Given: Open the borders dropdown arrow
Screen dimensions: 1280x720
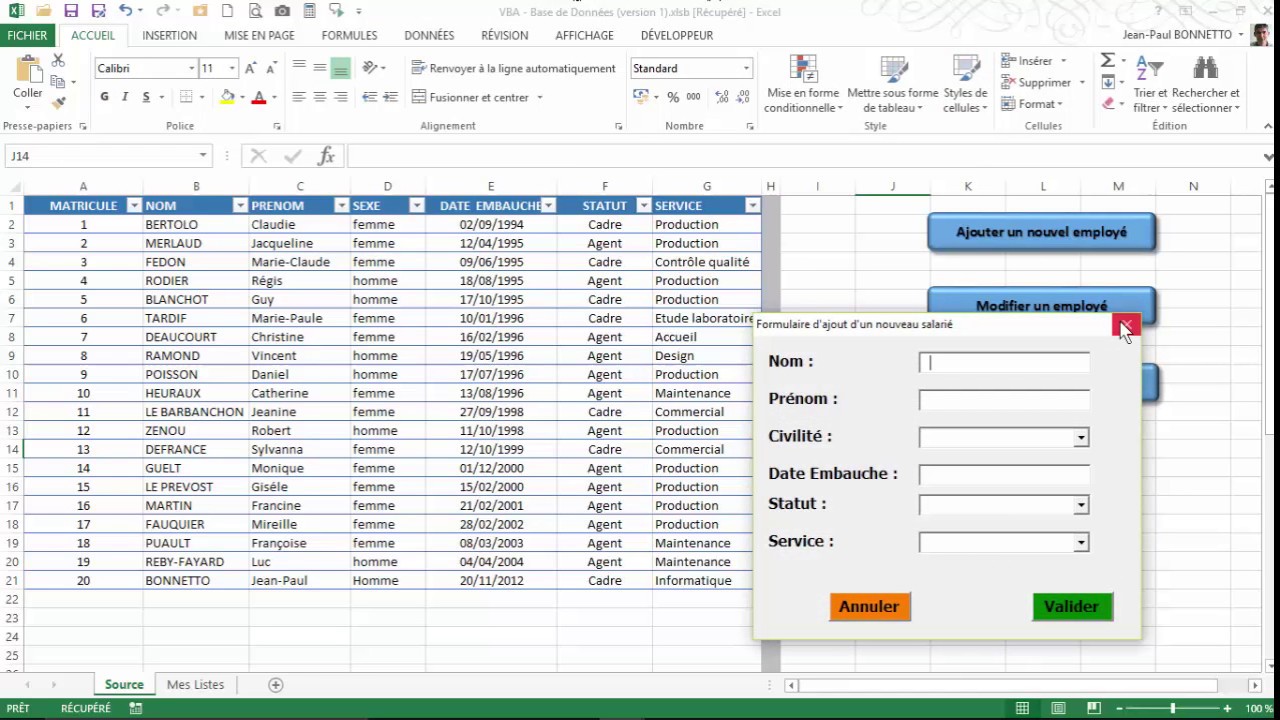Looking at the screenshot, I should point(201,97).
